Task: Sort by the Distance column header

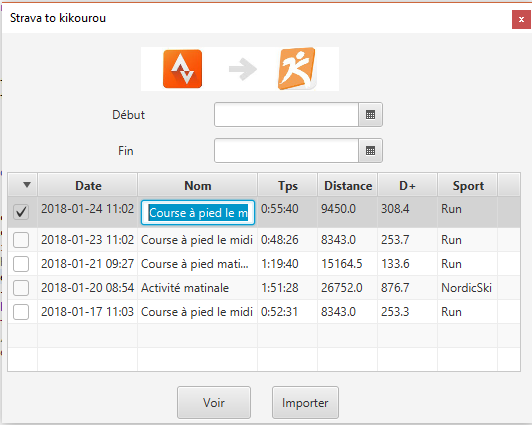Action: pos(348,185)
